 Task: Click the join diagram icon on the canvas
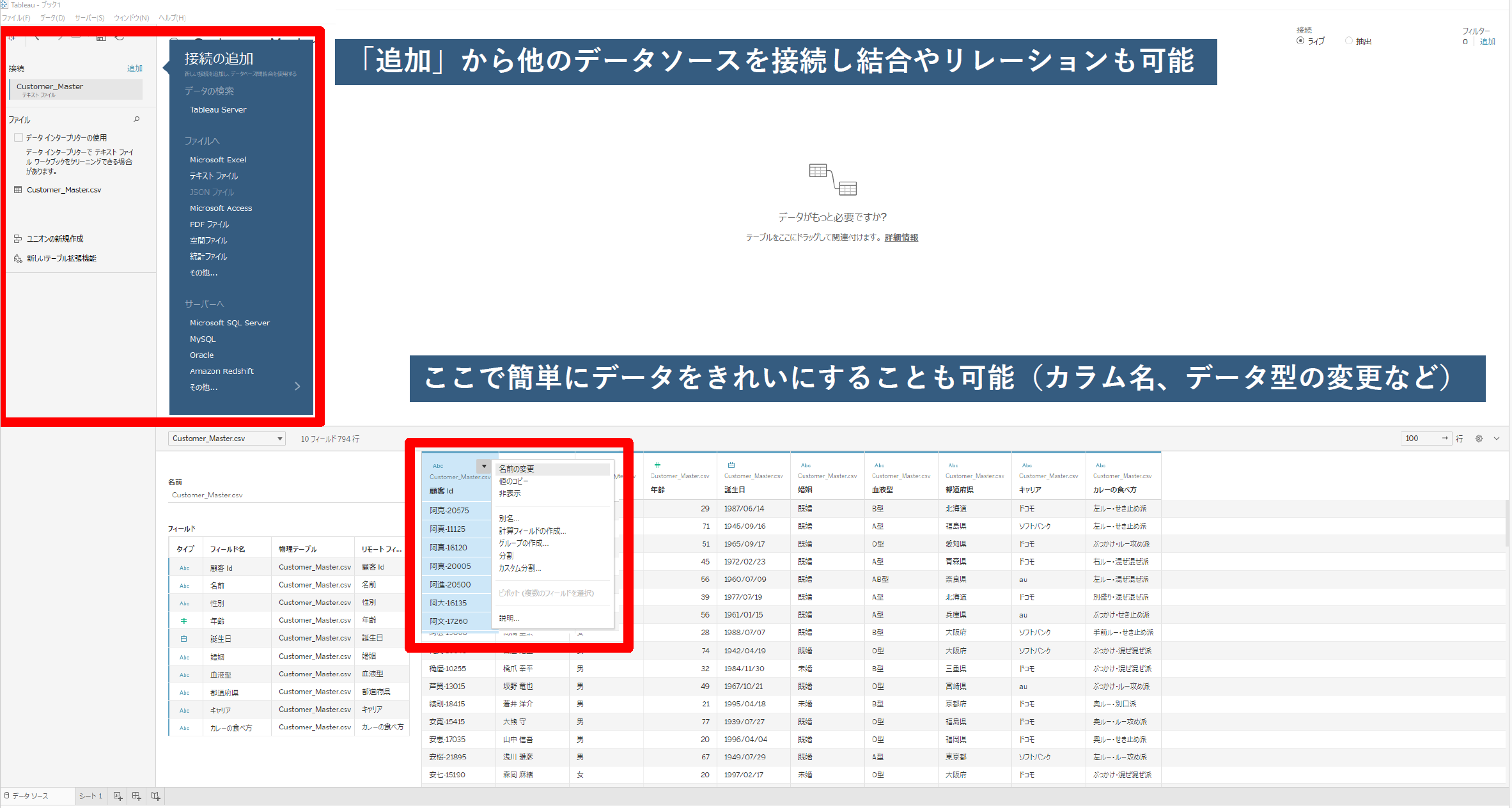832,180
